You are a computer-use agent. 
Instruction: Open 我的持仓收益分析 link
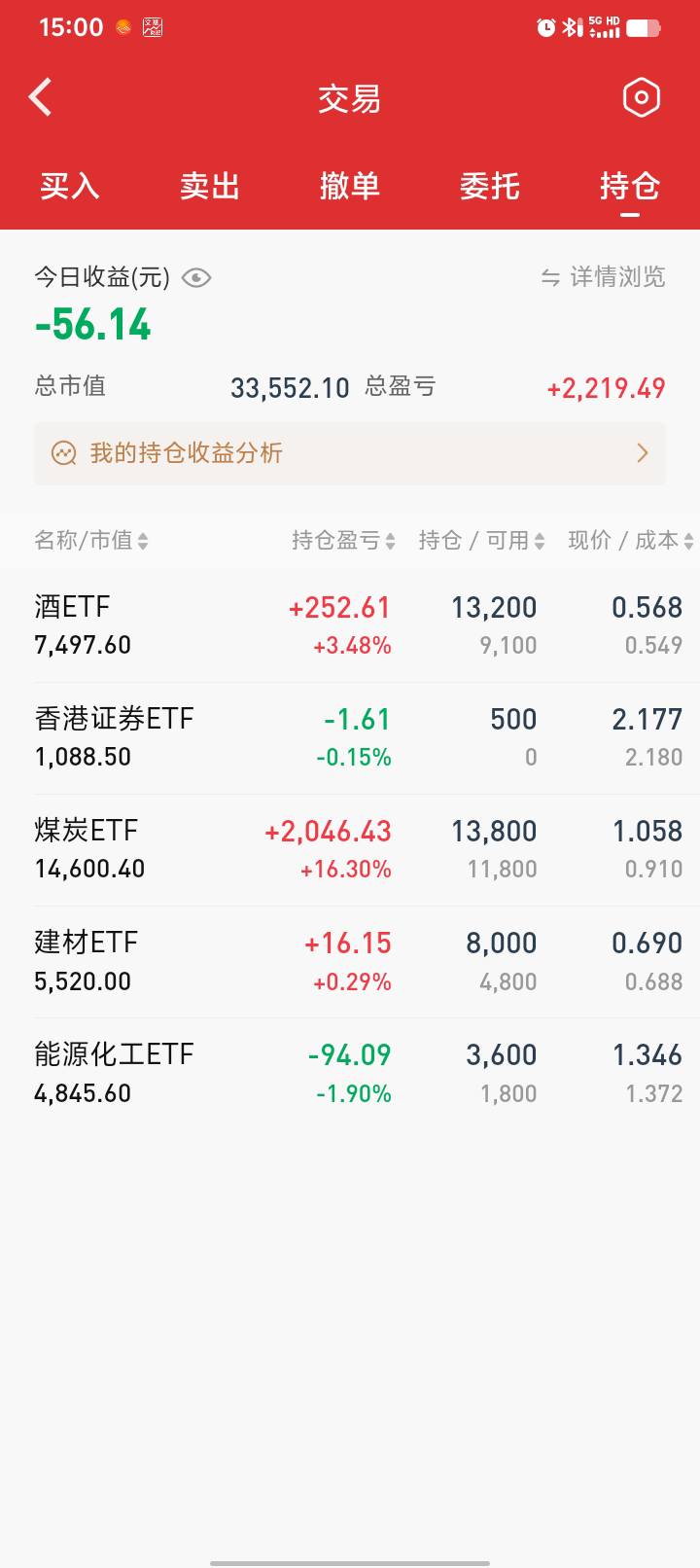tap(187, 453)
